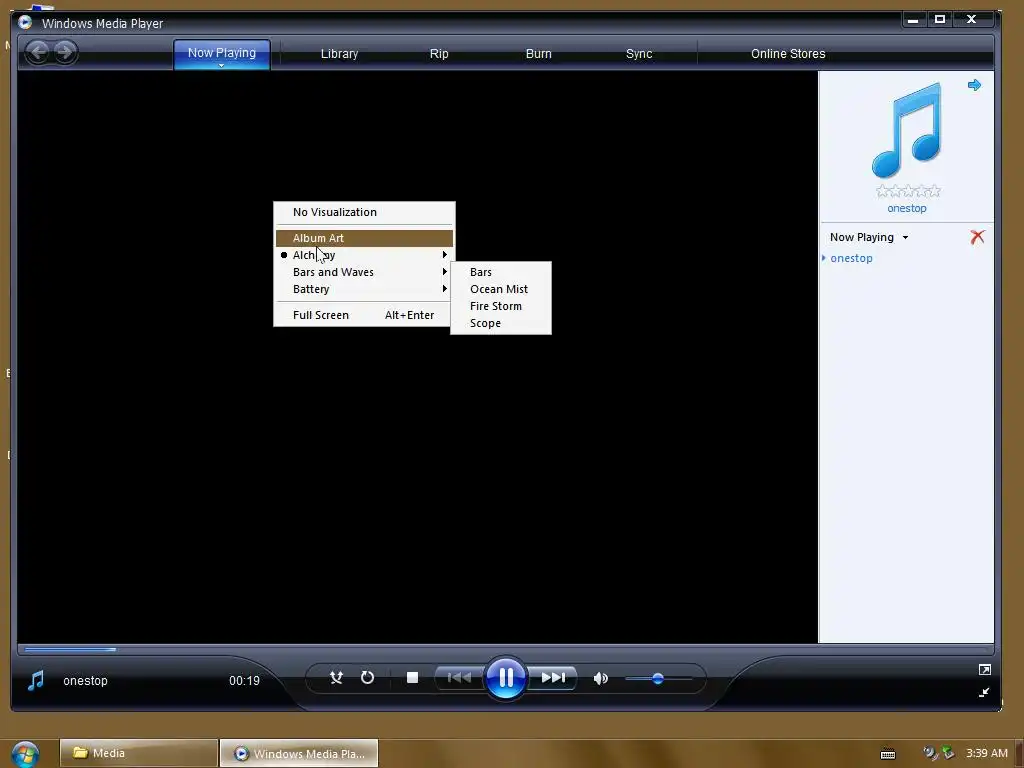Switch to full screen view icon
This screenshot has height=768, width=1024.
[985, 669]
